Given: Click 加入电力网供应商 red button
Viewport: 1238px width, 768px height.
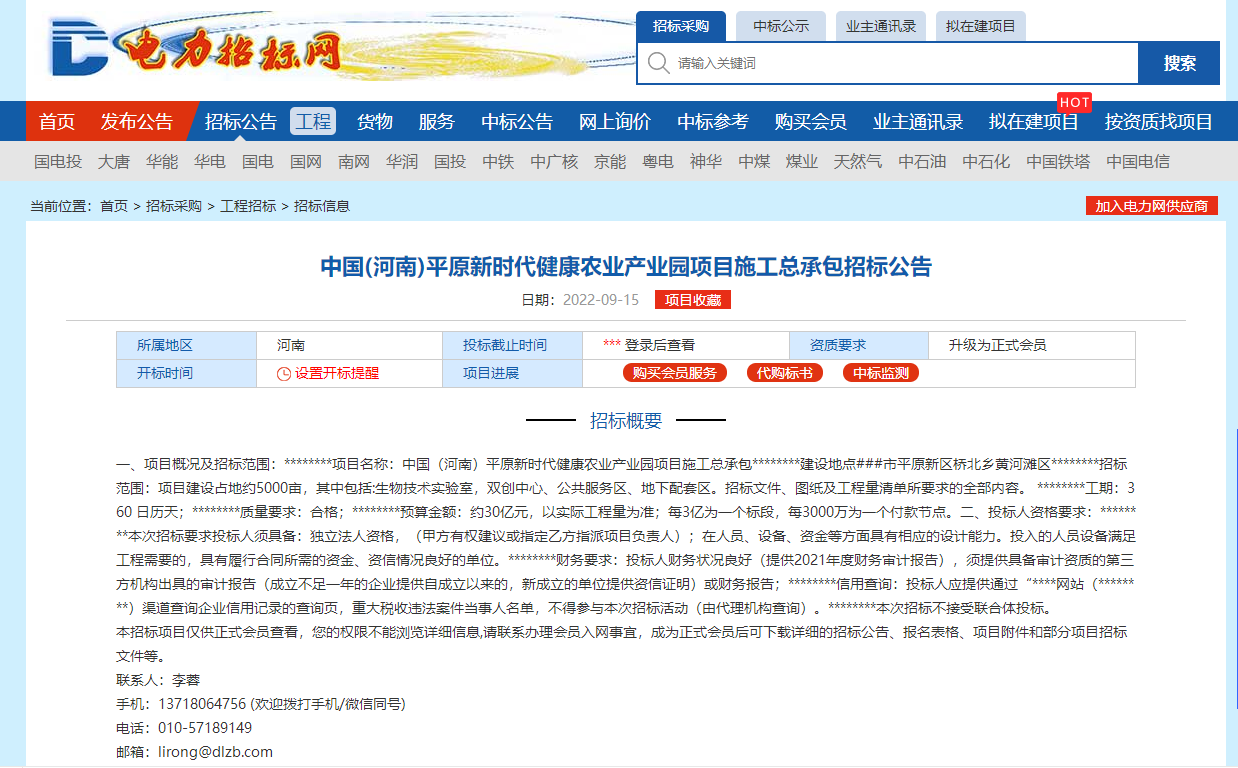Looking at the screenshot, I should [1151, 206].
